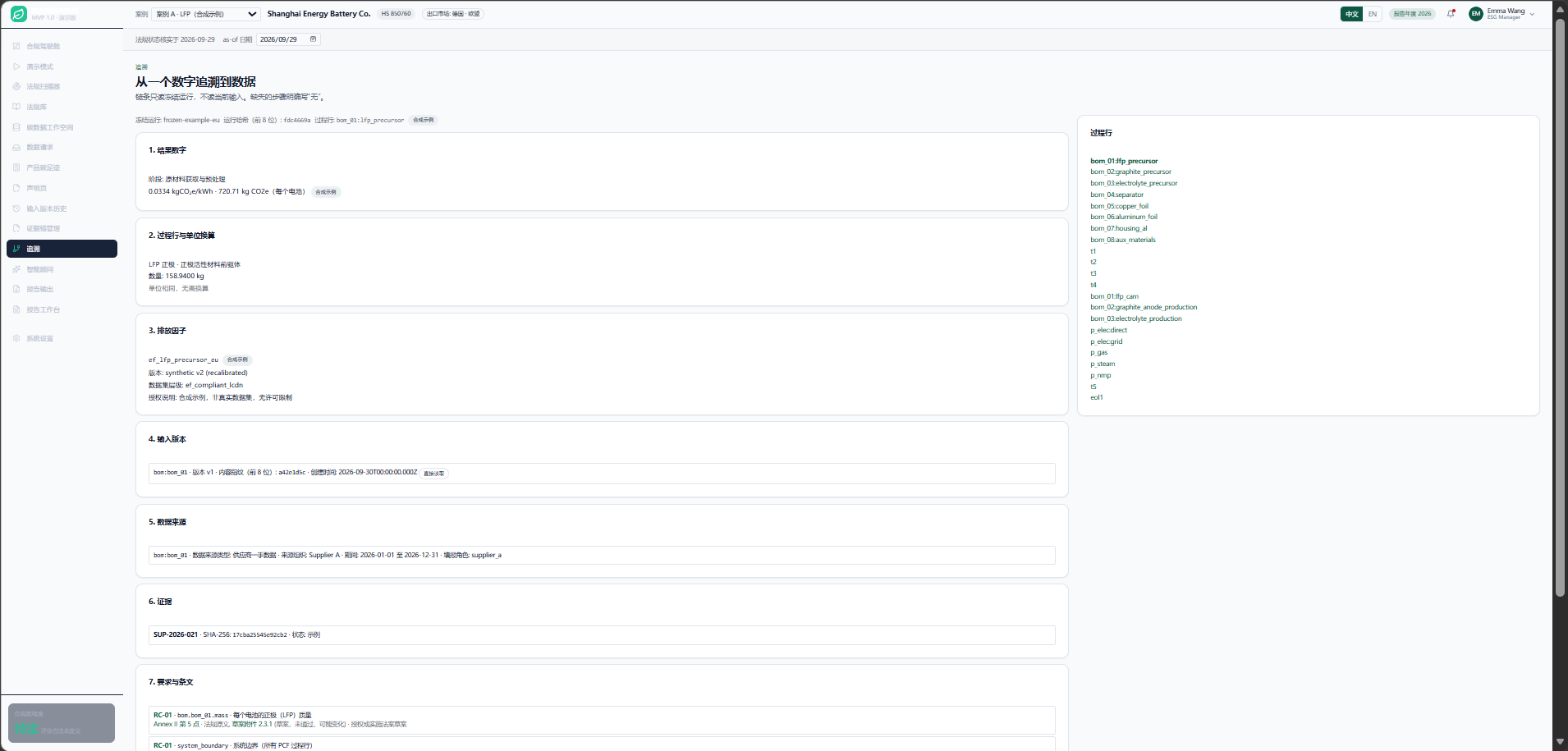Image resolution: width=1568 pixels, height=751 pixels.
Task: Select process row eol1
Action: pyautogui.click(x=1097, y=397)
